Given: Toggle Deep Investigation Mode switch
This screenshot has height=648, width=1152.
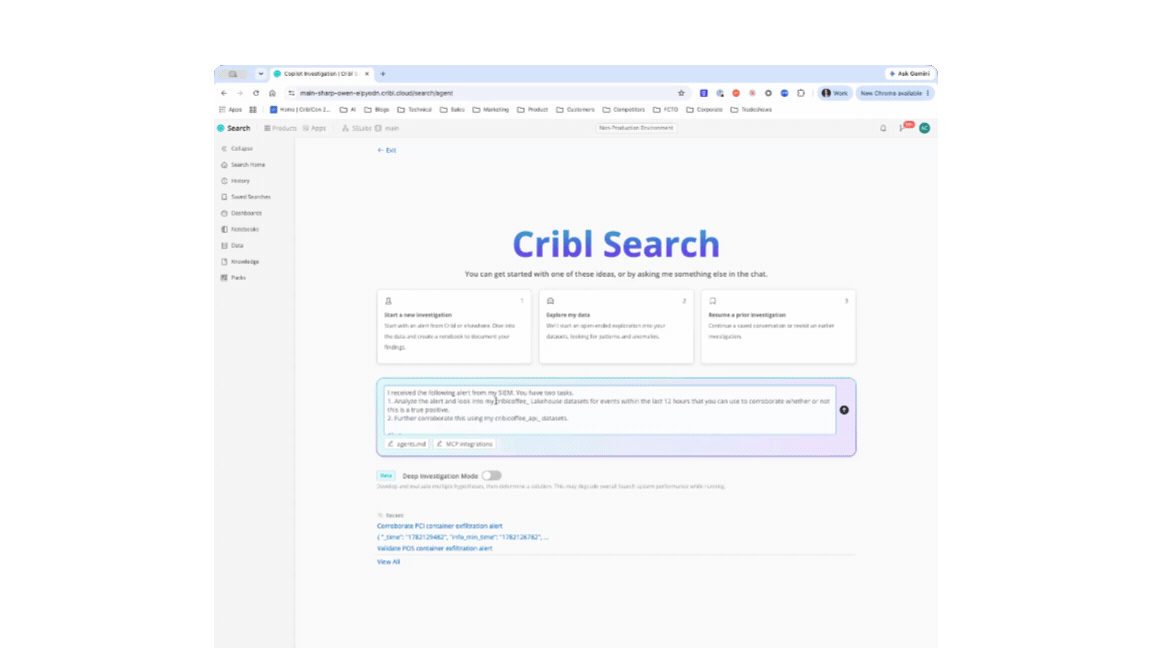Looking at the screenshot, I should pos(492,475).
